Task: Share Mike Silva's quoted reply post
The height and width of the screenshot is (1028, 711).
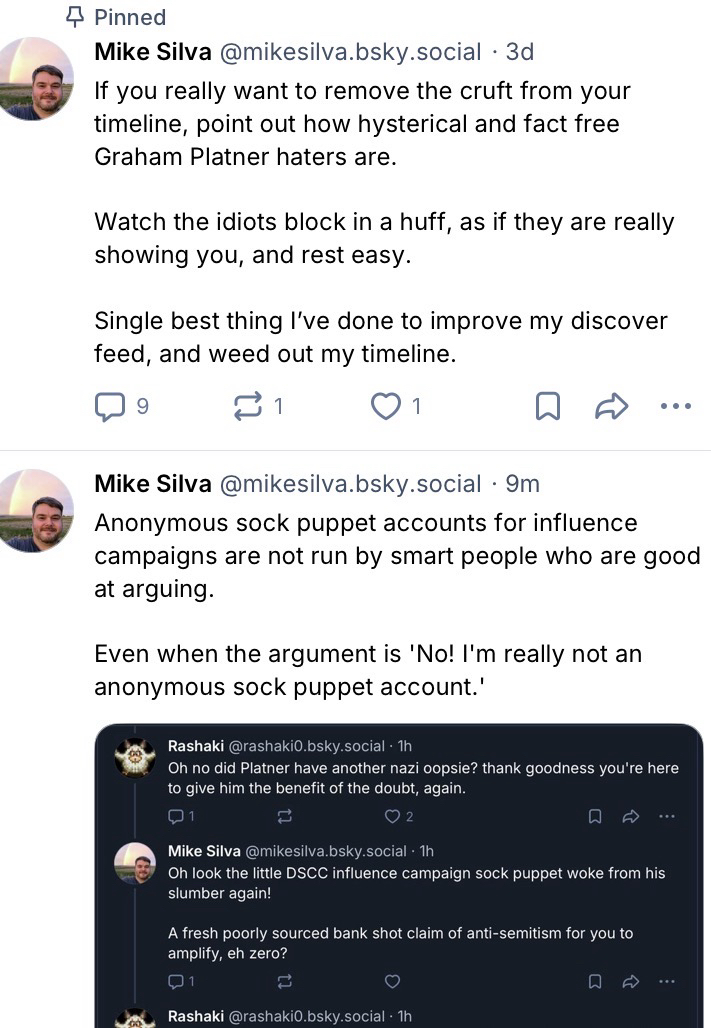Action: click(631, 981)
